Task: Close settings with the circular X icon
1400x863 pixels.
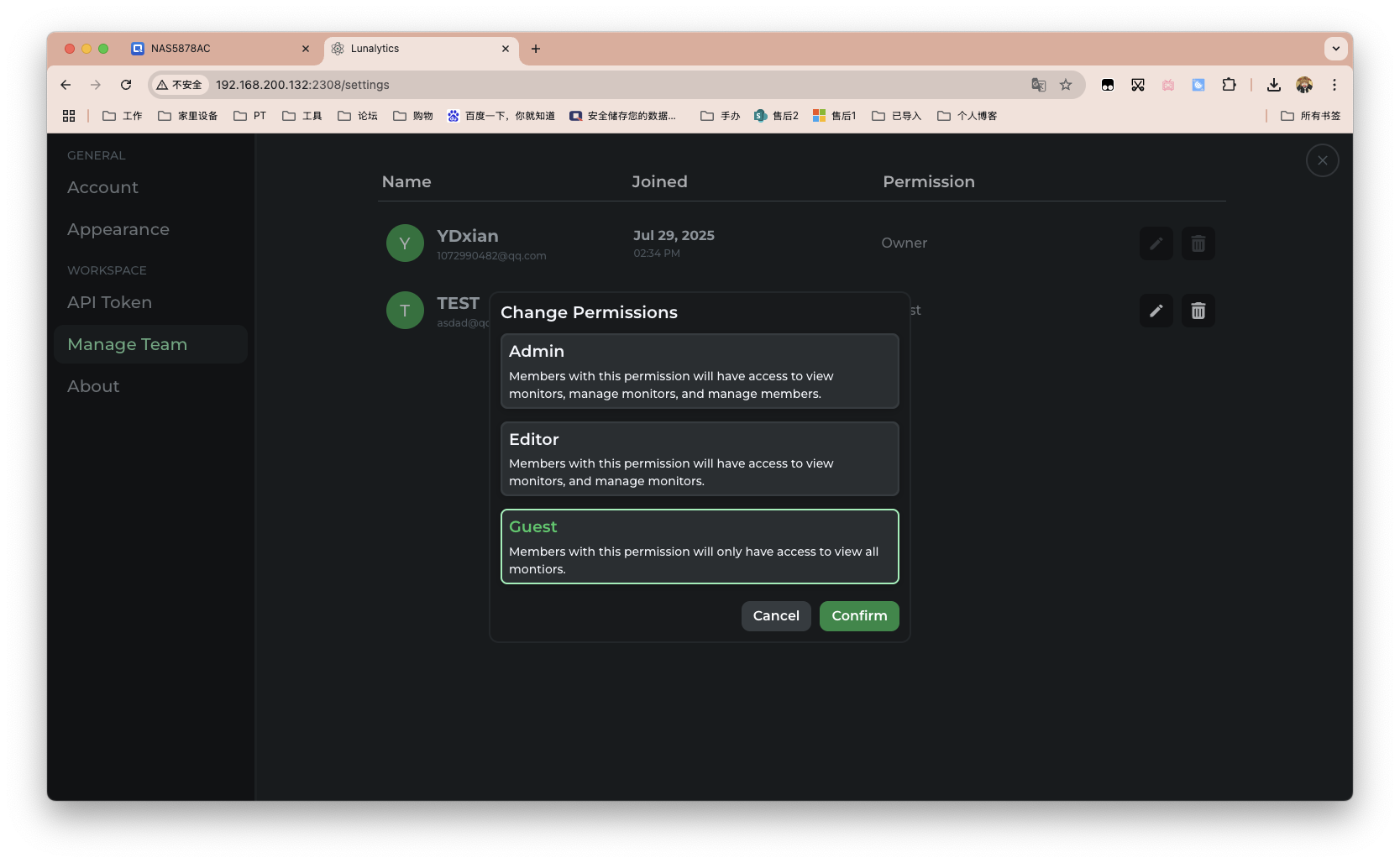Action: click(x=1322, y=160)
